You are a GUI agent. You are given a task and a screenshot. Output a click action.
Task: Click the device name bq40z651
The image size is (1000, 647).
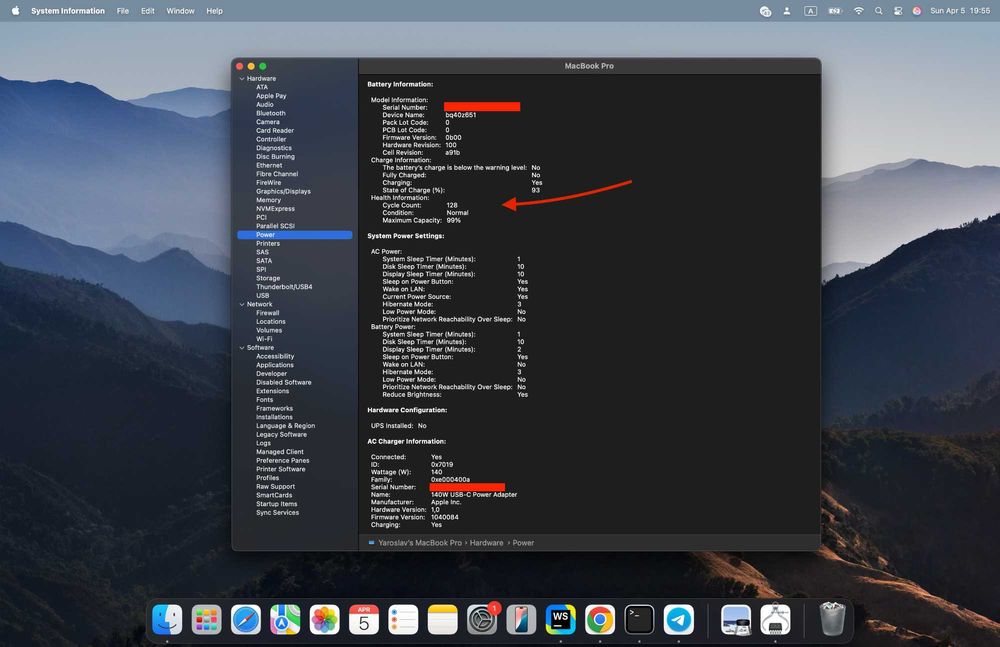coord(460,115)
